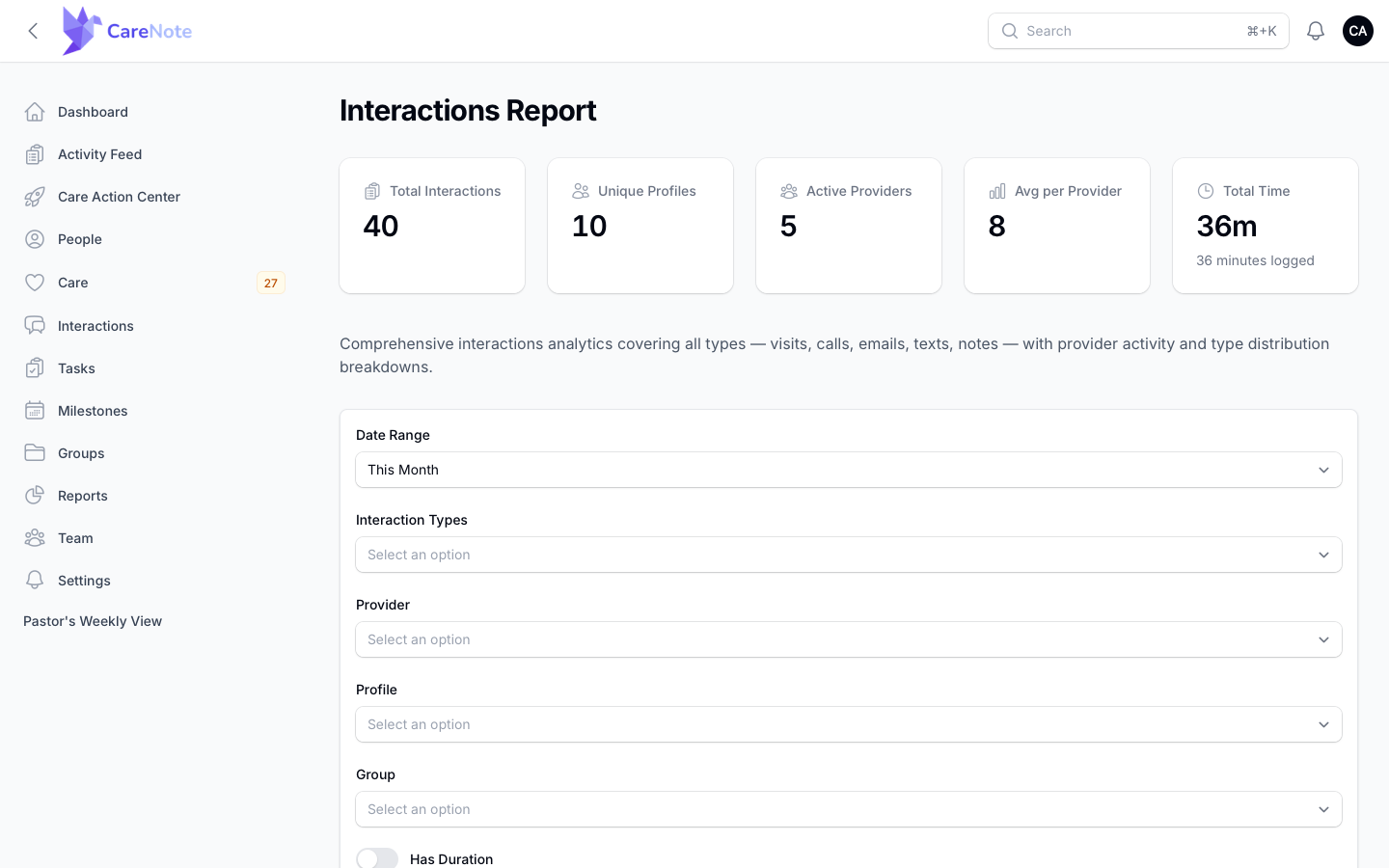Click the Interactions chat bubbles icon
1389x868 pixels.
click(35, 326)
